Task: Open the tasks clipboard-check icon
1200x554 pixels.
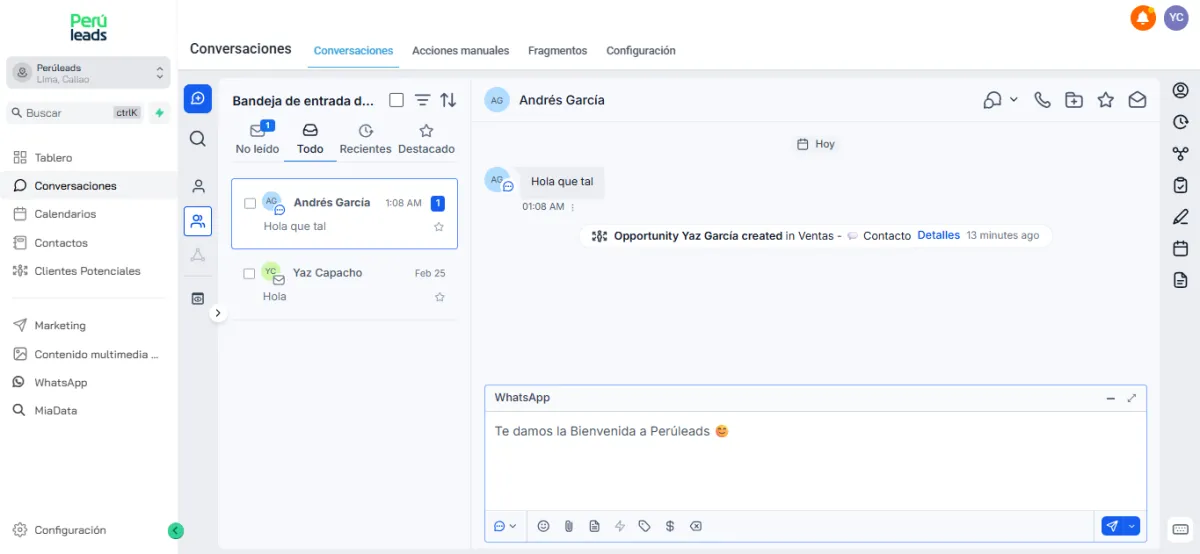Action: click(x=1180, y=185)
